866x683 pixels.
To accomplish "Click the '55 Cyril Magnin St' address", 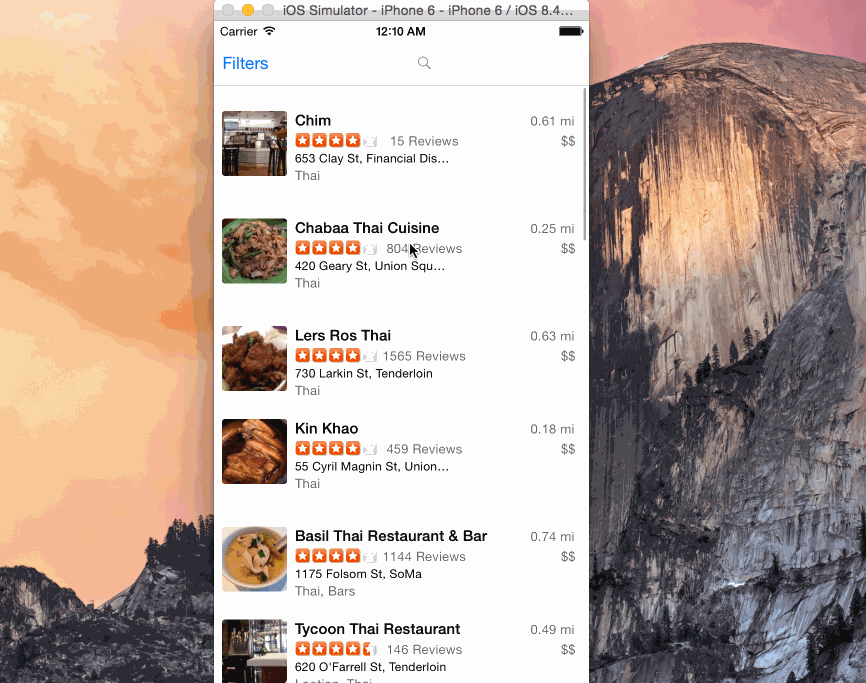I will tap(372, 467).
